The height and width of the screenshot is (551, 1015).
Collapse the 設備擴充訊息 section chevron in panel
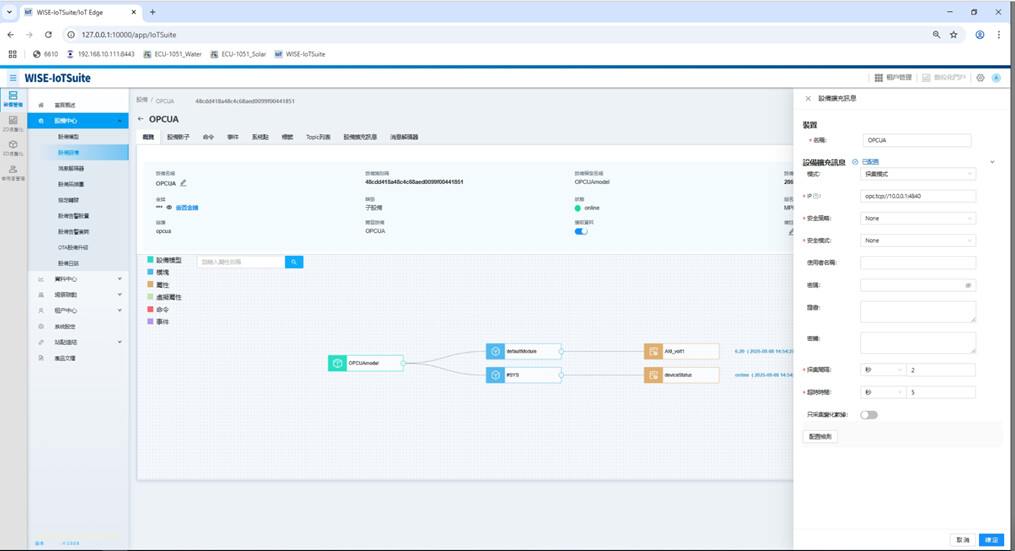tap(992, 162)
